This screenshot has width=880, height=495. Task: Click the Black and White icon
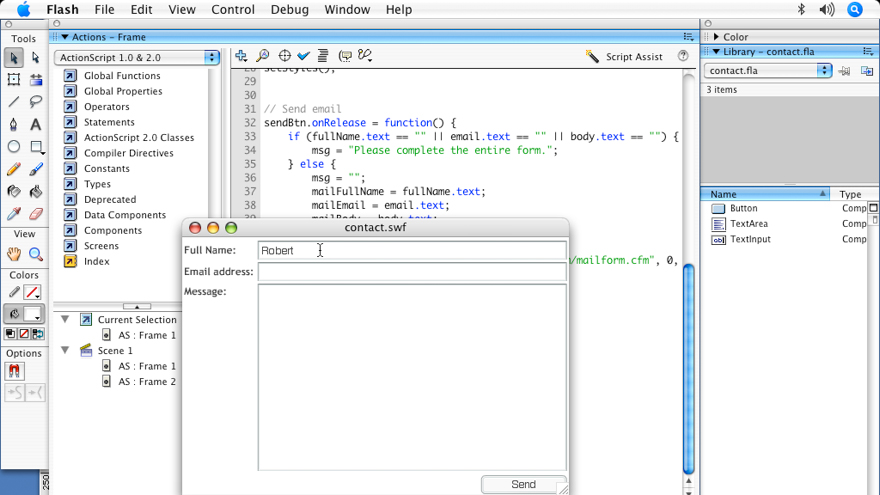click(x=10, y=334)
